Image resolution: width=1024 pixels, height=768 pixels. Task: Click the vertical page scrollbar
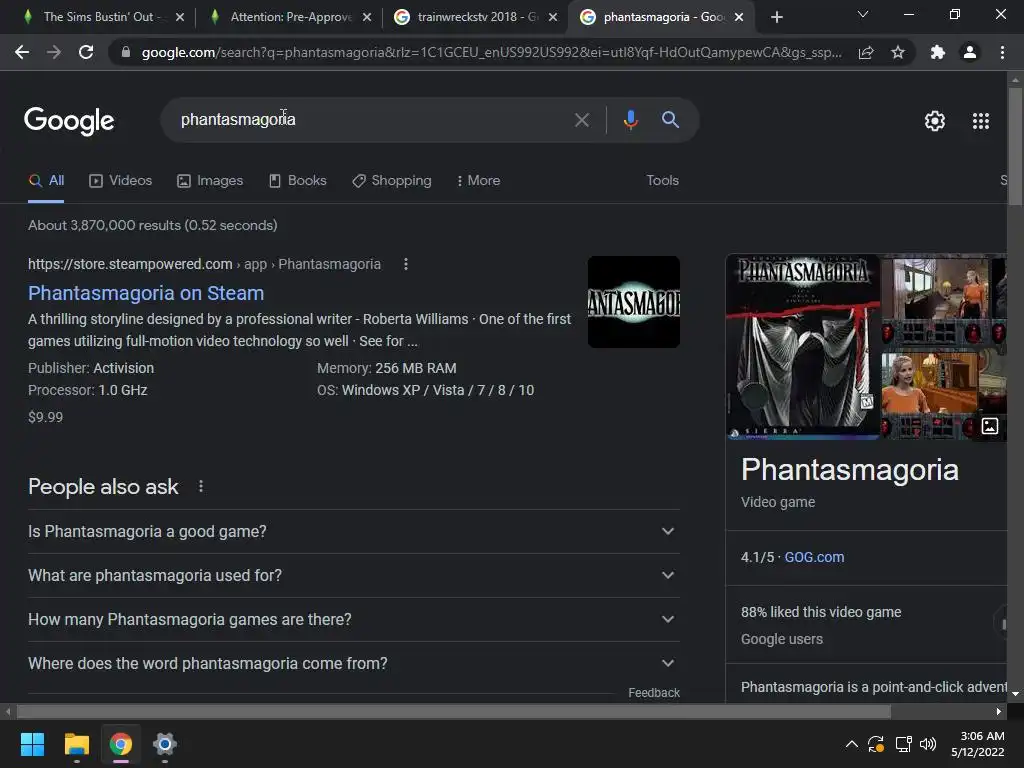point(1015,147)
